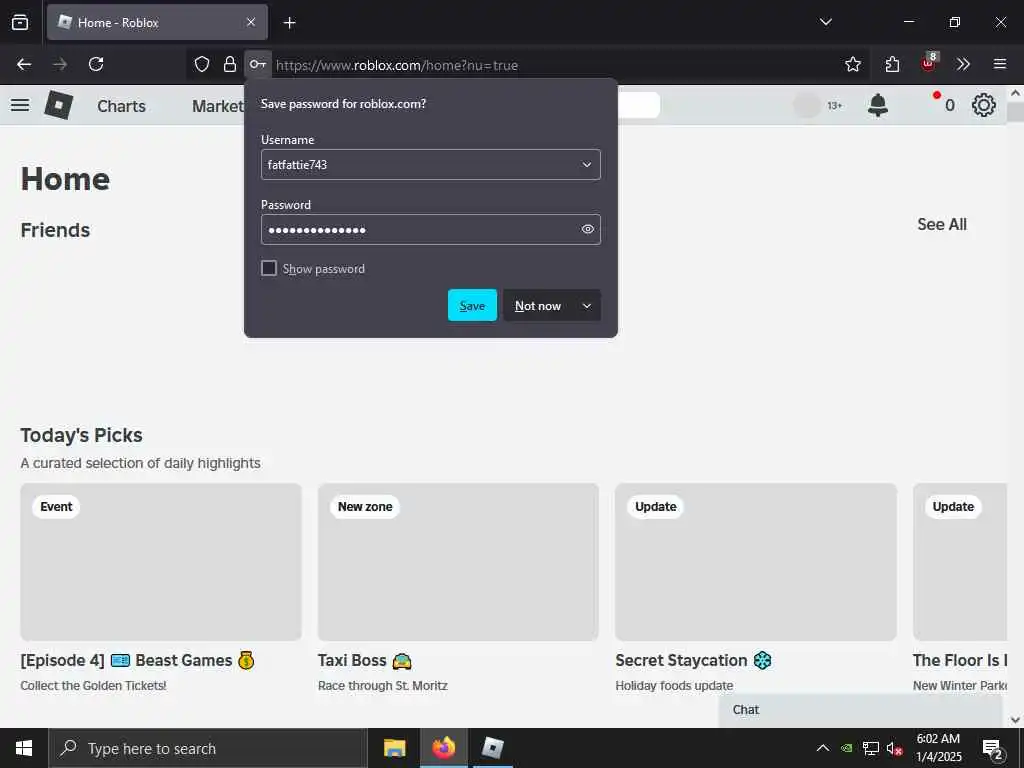See All friends link
The width and height of the screenshot is (1024, 768).
coord(942,224)
